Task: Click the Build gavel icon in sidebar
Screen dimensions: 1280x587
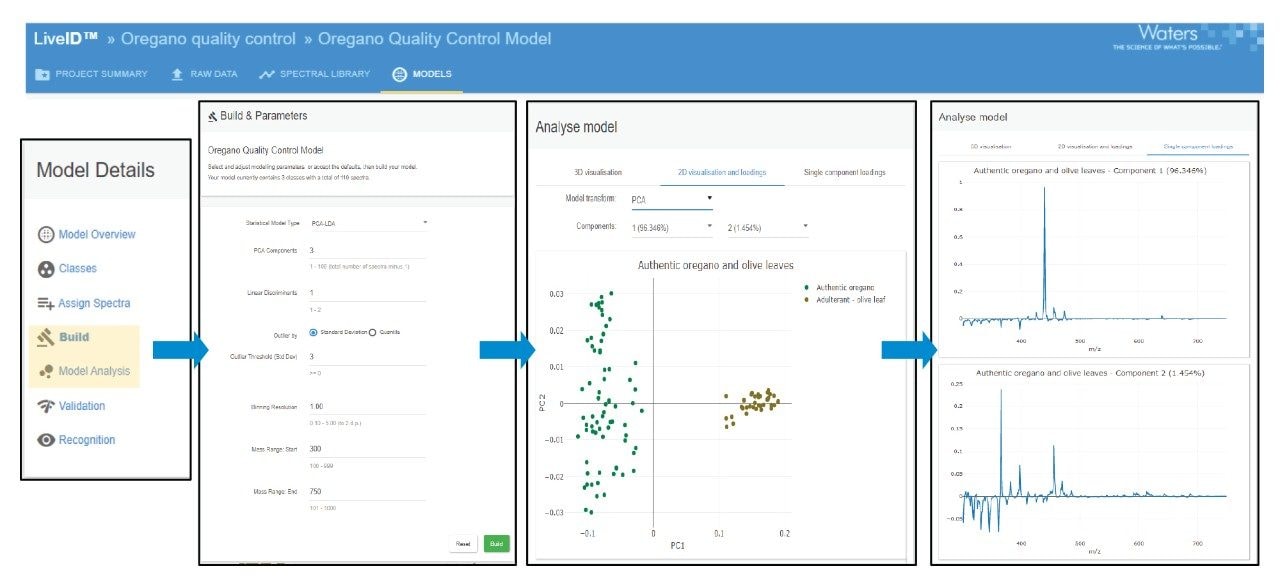Action: 46,337
